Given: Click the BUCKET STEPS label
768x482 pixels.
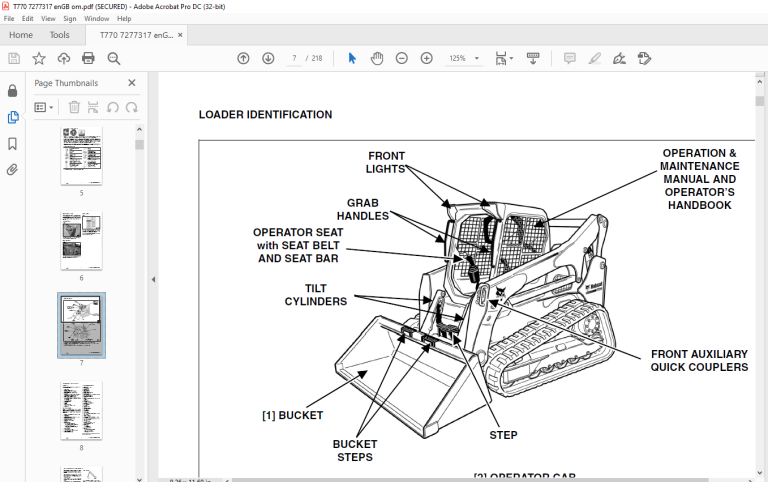Looking at the screenshot, I should click(355, 451).
